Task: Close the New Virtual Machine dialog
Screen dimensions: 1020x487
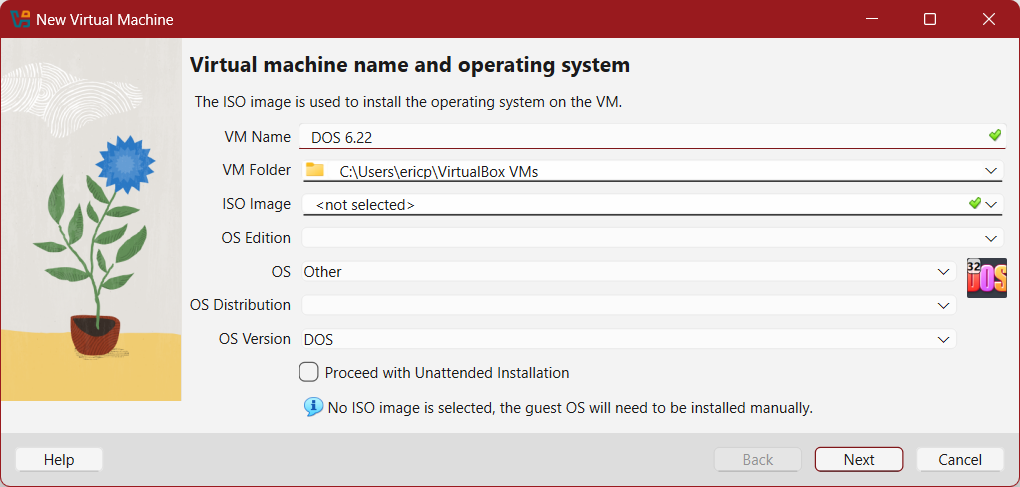Action: pos(989,19)
